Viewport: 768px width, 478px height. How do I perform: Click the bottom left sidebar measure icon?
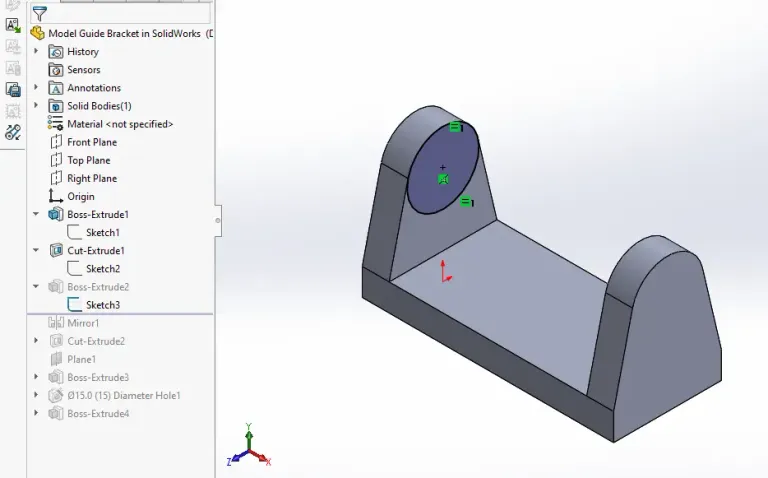[x=13, y=132]
